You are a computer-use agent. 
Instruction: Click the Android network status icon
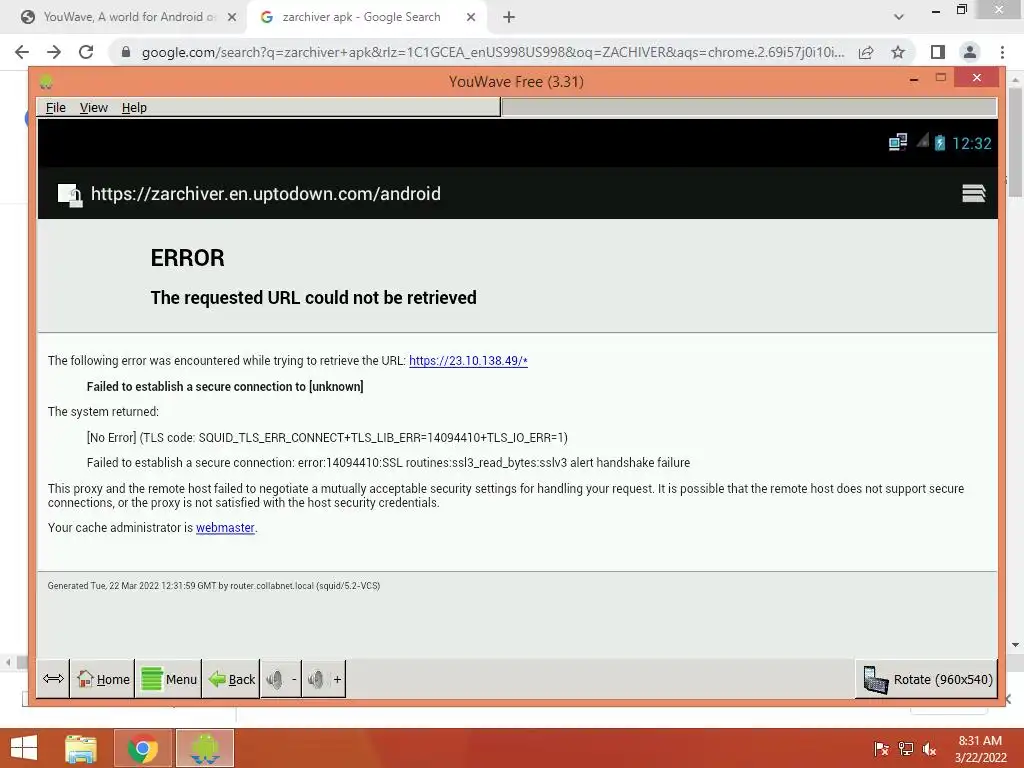coord(898,142)
